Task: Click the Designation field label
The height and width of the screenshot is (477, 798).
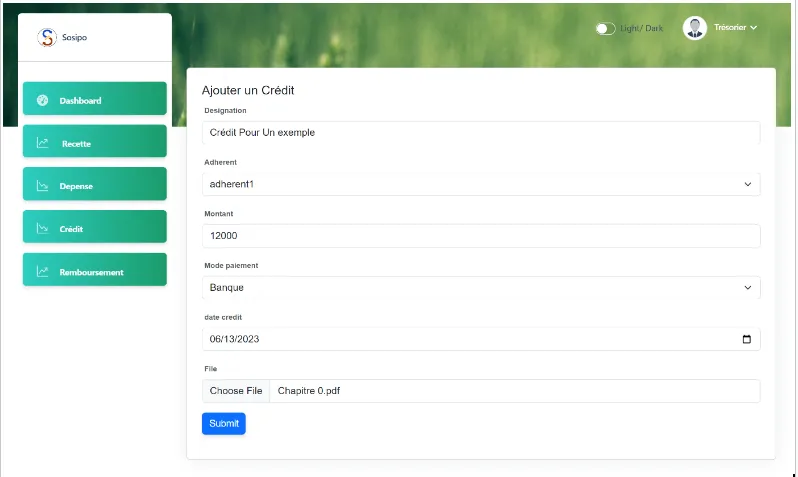Action: click(225, 110)
